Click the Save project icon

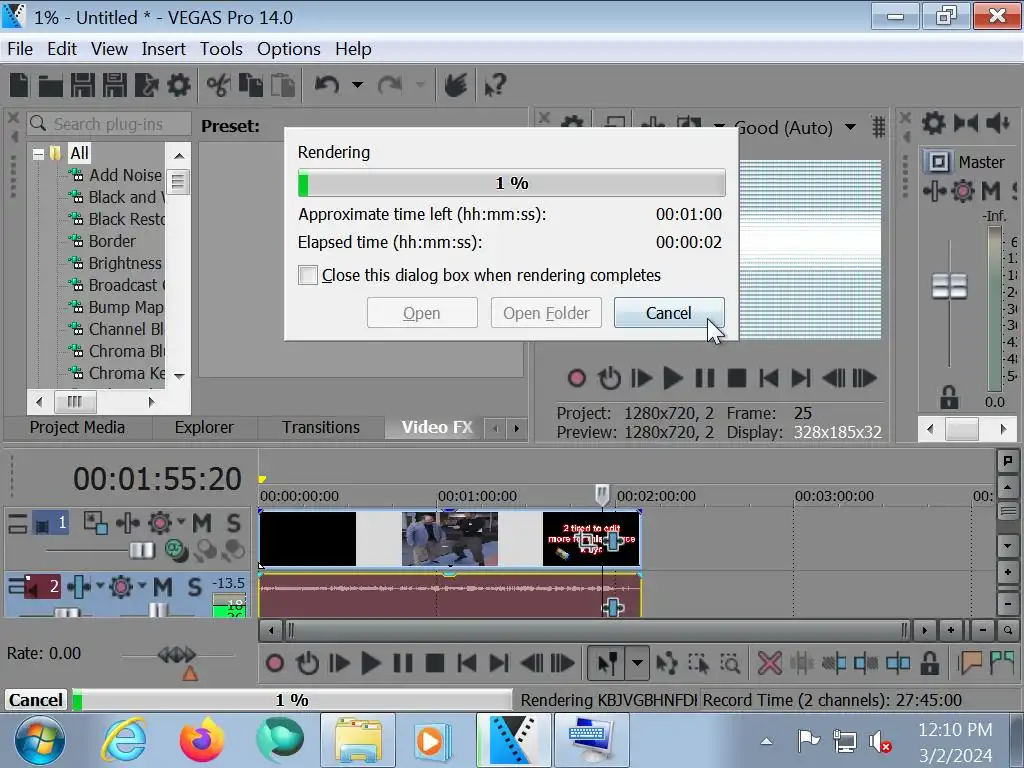83,85
